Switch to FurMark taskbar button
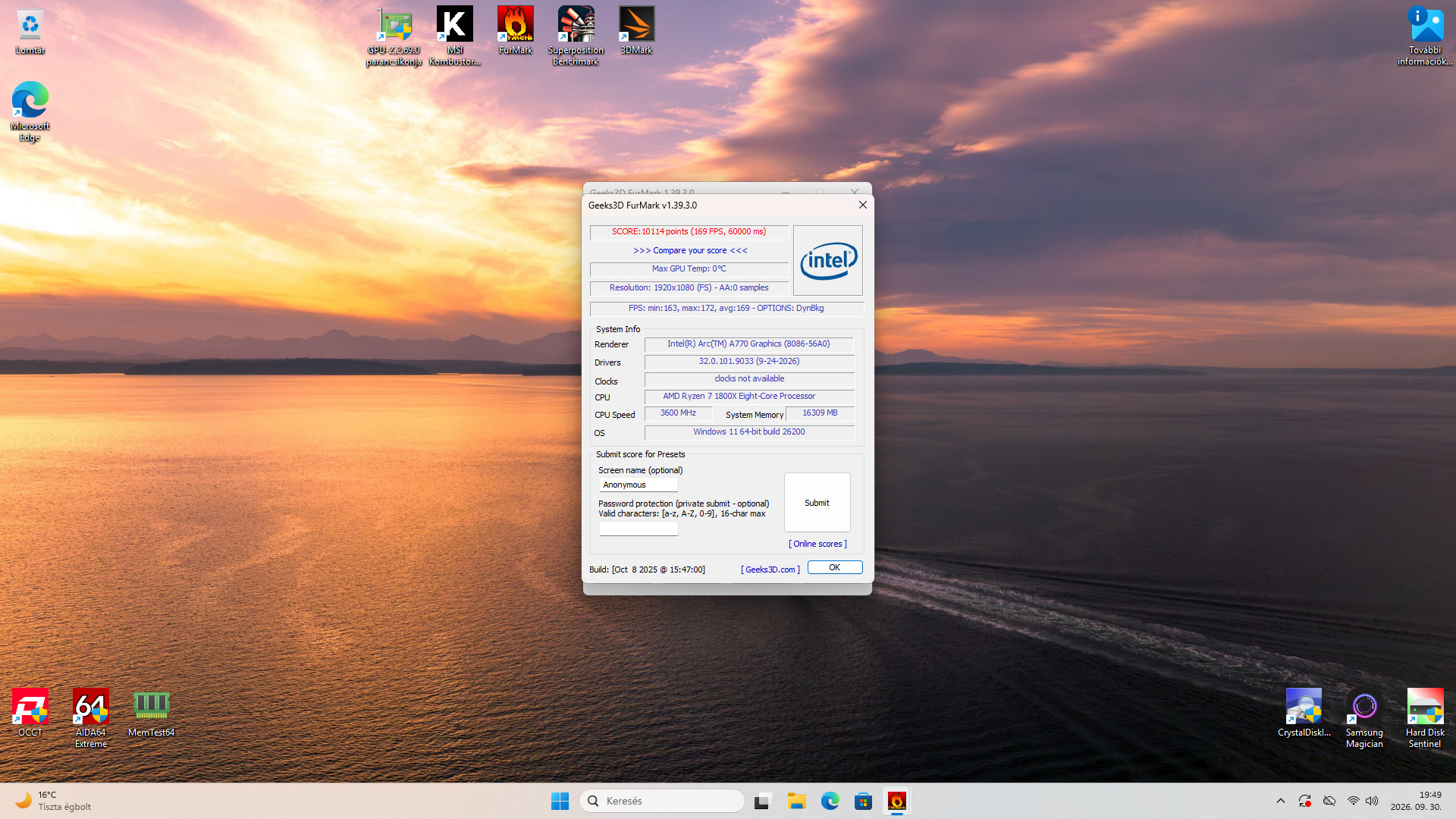The image size is (1456, 819). point(897,801)
